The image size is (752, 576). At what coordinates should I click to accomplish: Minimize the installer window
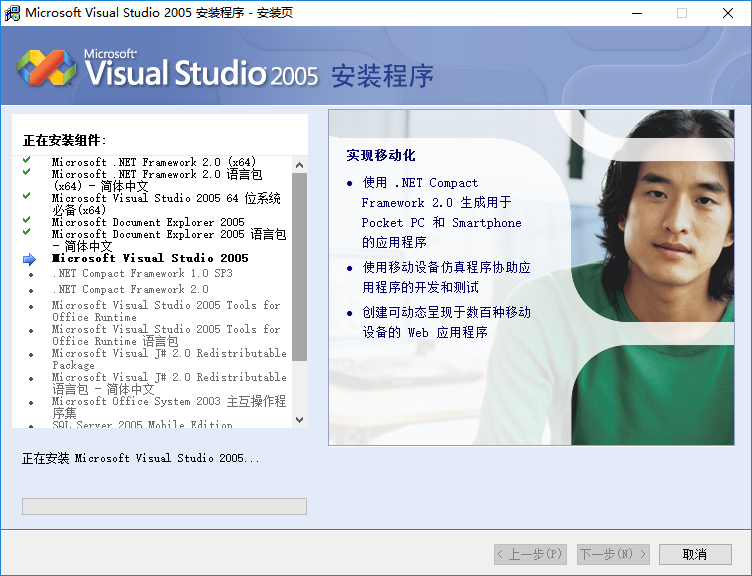coord(637,13)
